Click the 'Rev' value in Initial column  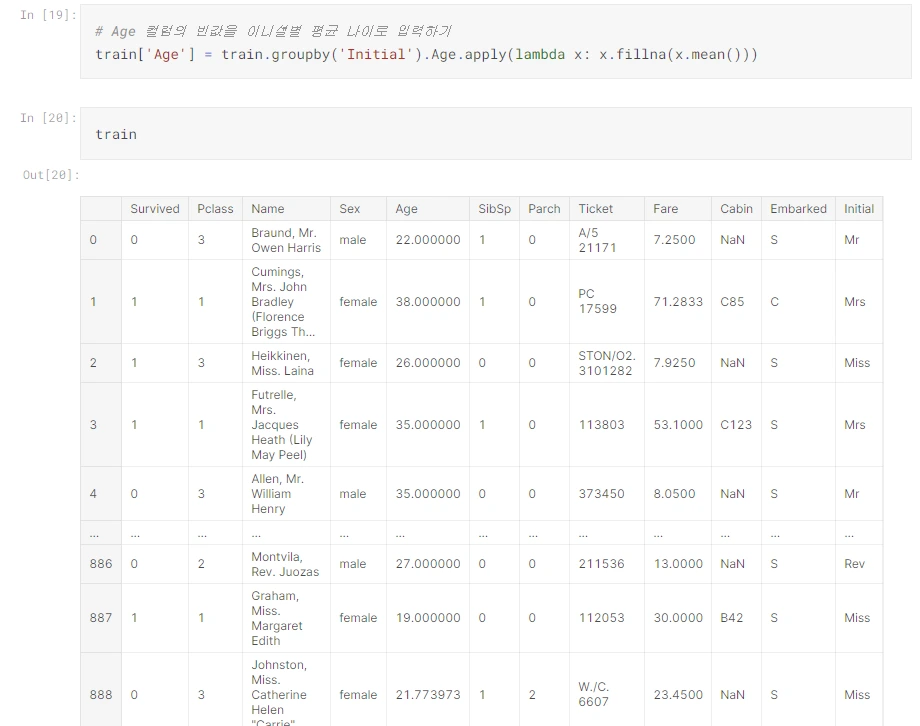pos(854,564)
